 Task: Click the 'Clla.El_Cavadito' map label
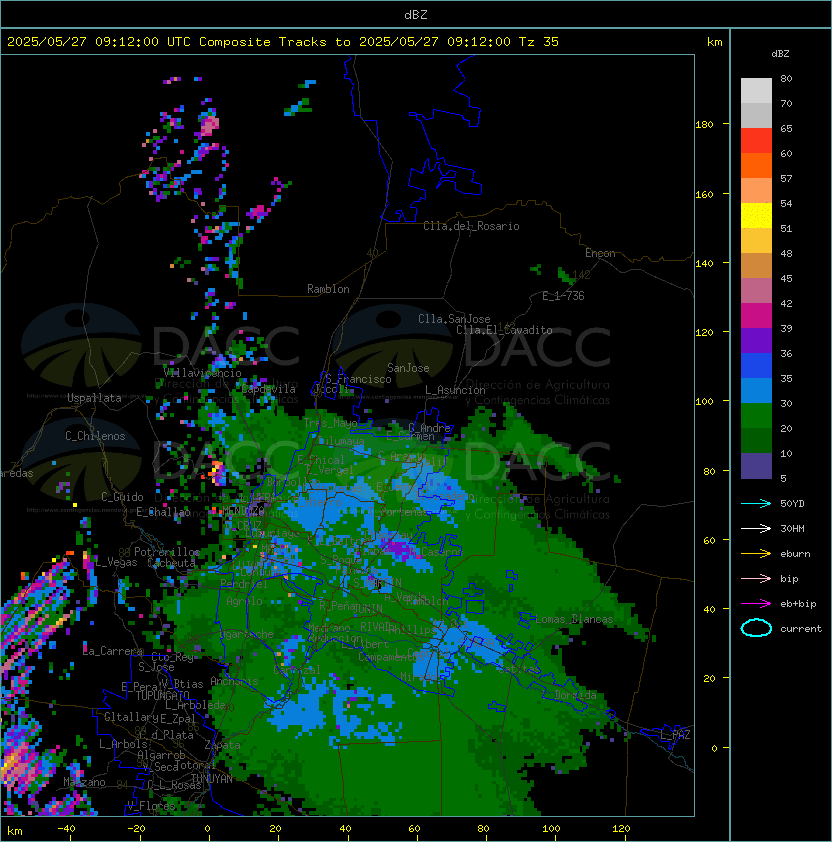504,330
